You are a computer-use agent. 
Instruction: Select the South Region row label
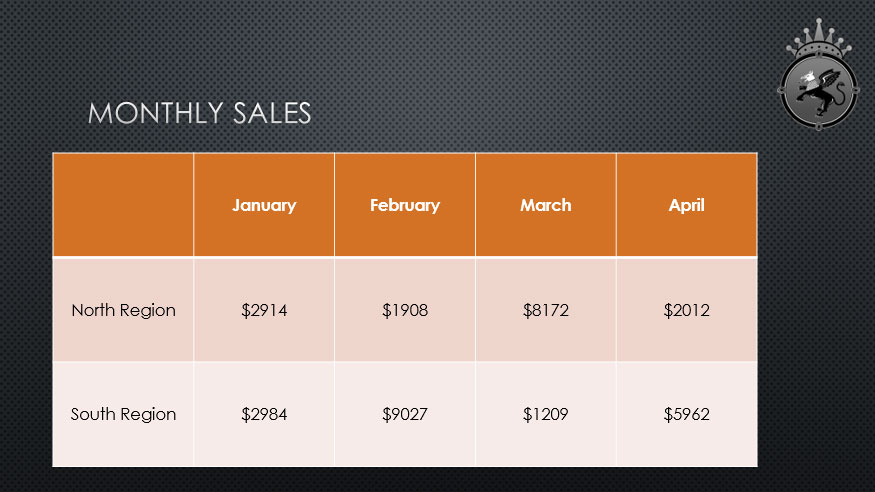123,414
